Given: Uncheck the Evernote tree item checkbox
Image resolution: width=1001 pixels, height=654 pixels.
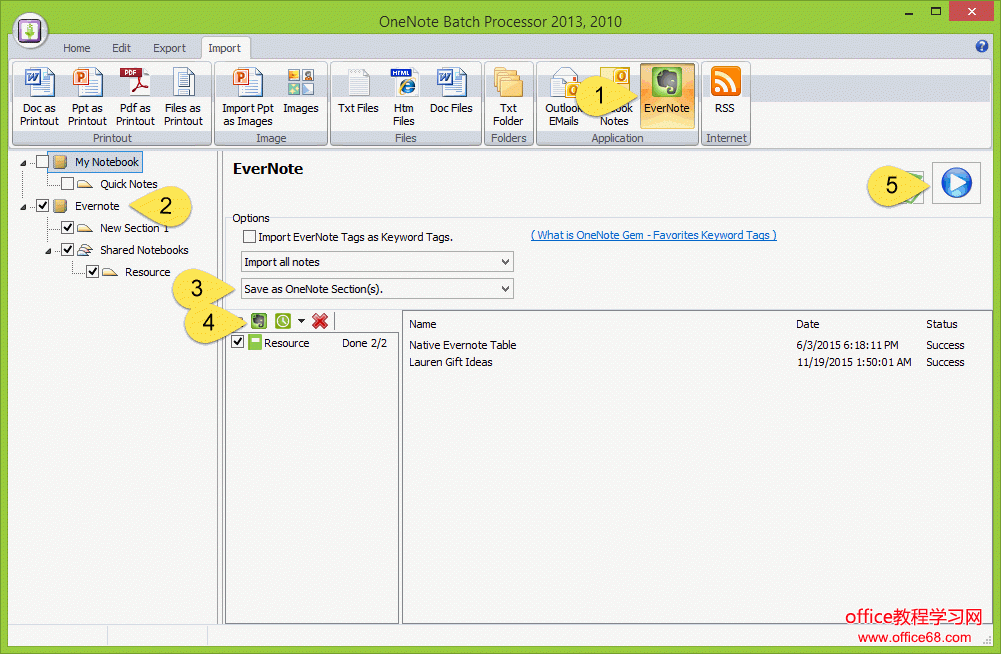Looking at the screenshot, I should (x=42, y=205).
